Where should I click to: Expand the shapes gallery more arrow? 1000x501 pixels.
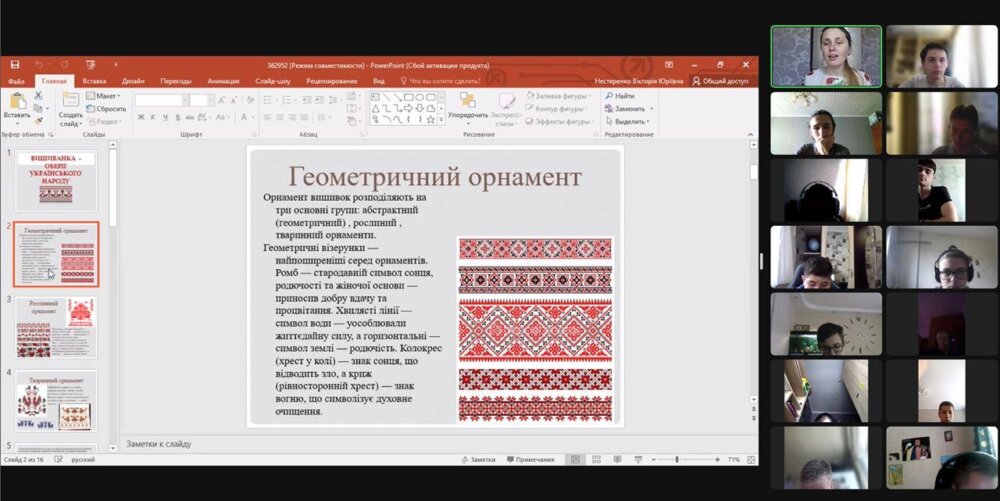[441, 120]
